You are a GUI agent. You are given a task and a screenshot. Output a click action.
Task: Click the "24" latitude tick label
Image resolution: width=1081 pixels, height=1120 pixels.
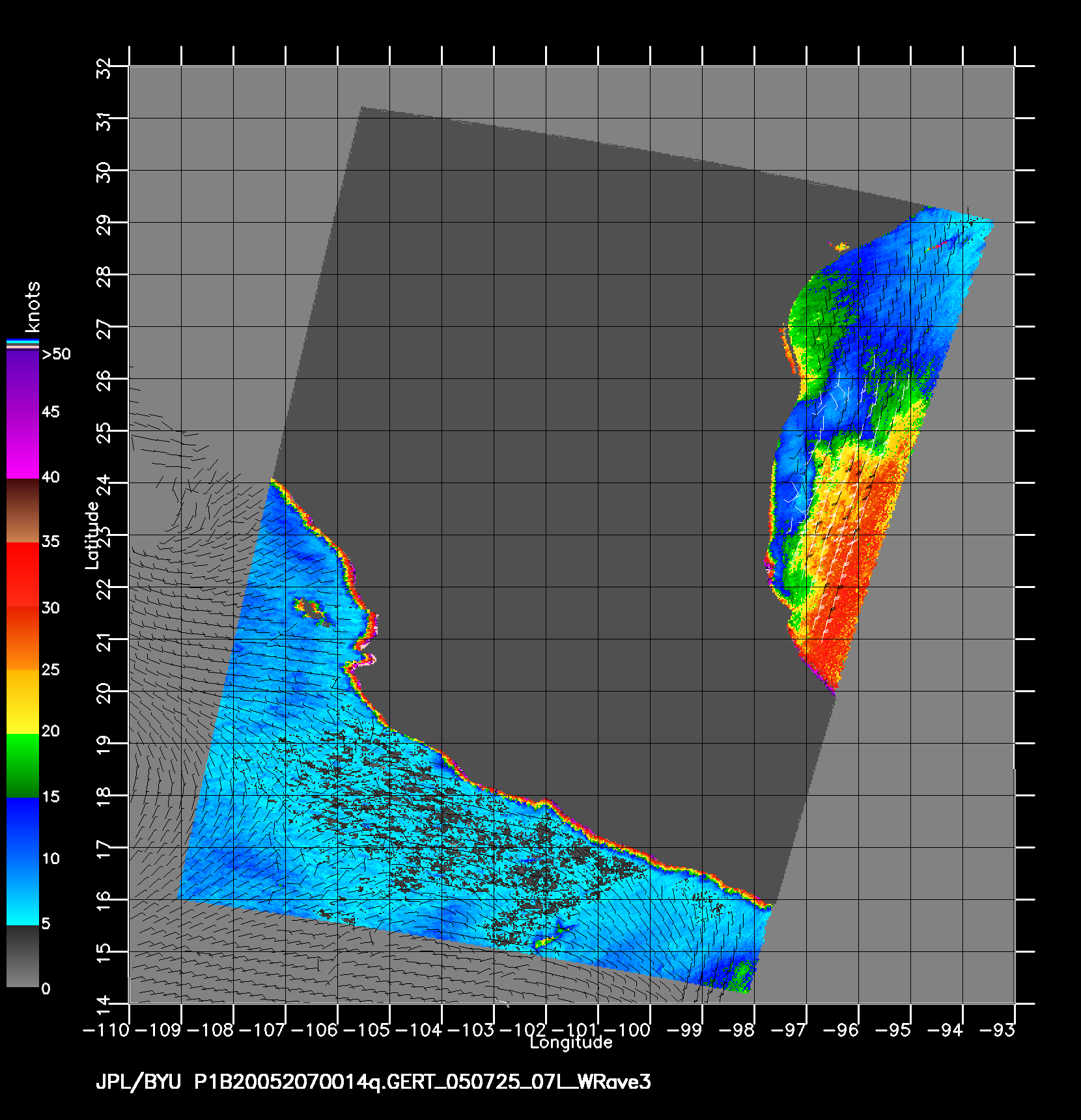(x=104, y=486)
